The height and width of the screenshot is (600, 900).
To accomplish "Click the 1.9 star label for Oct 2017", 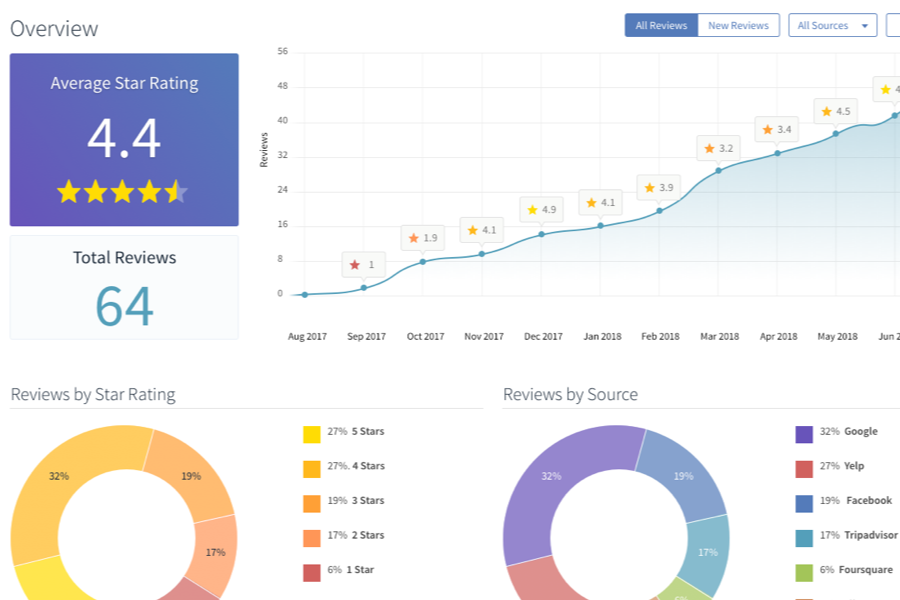I will (422, 238).
